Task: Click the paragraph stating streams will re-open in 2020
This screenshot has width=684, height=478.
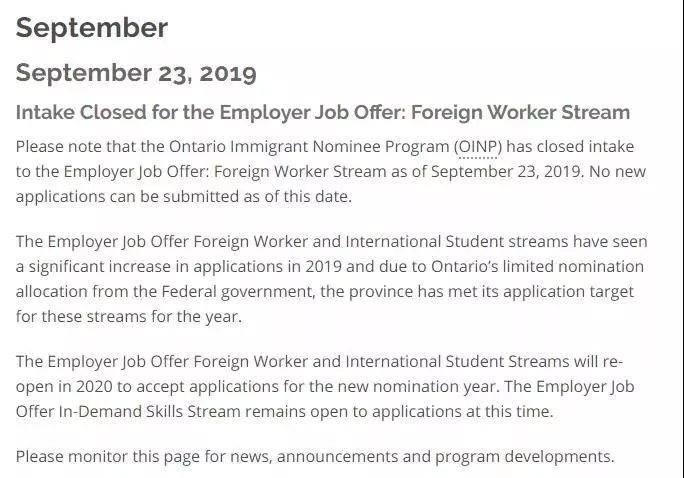Action: [x=325, y=386]
